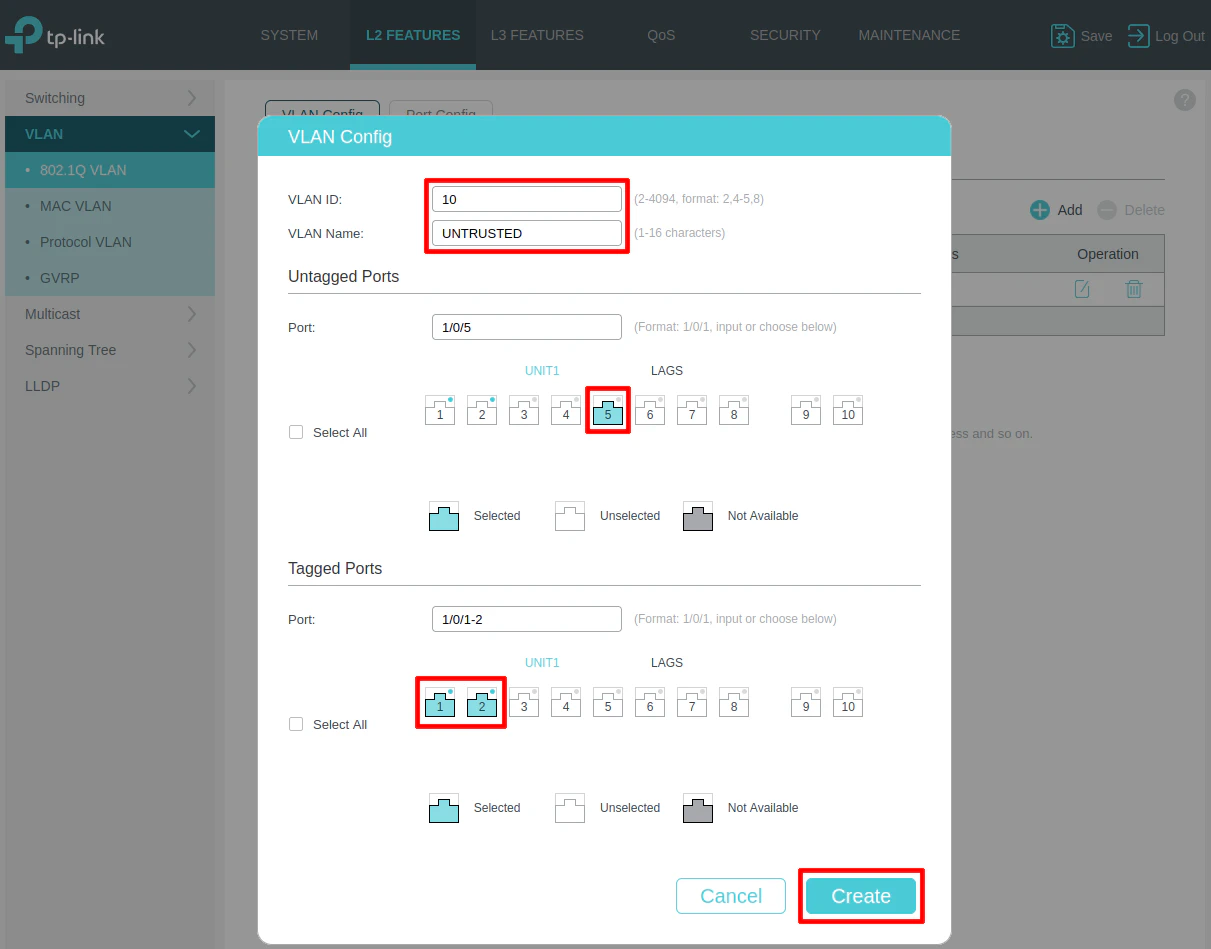
Task: Click the VLAN Name input field
Action: 527,233
